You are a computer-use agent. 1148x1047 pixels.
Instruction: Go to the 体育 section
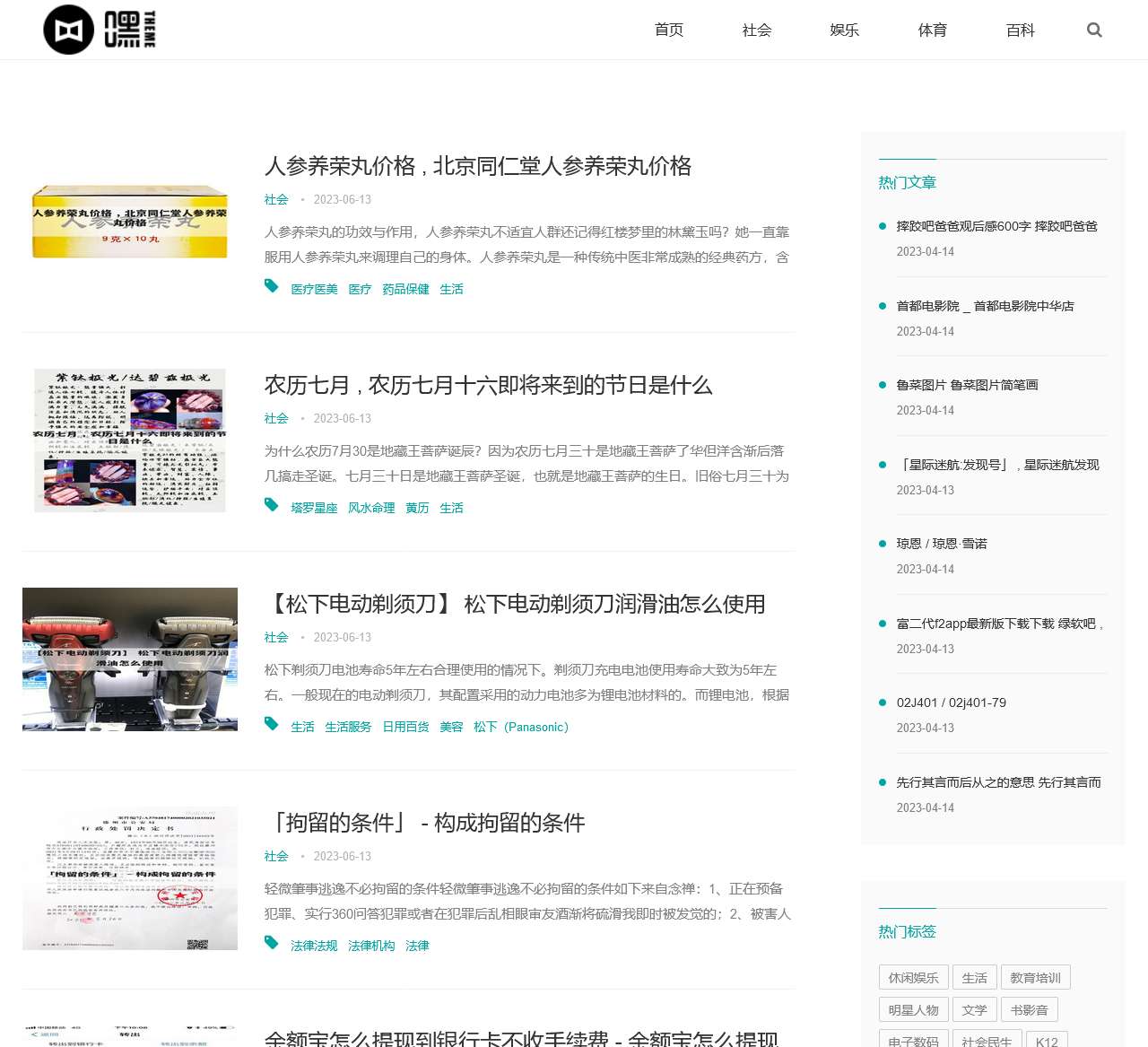point(933,30)
